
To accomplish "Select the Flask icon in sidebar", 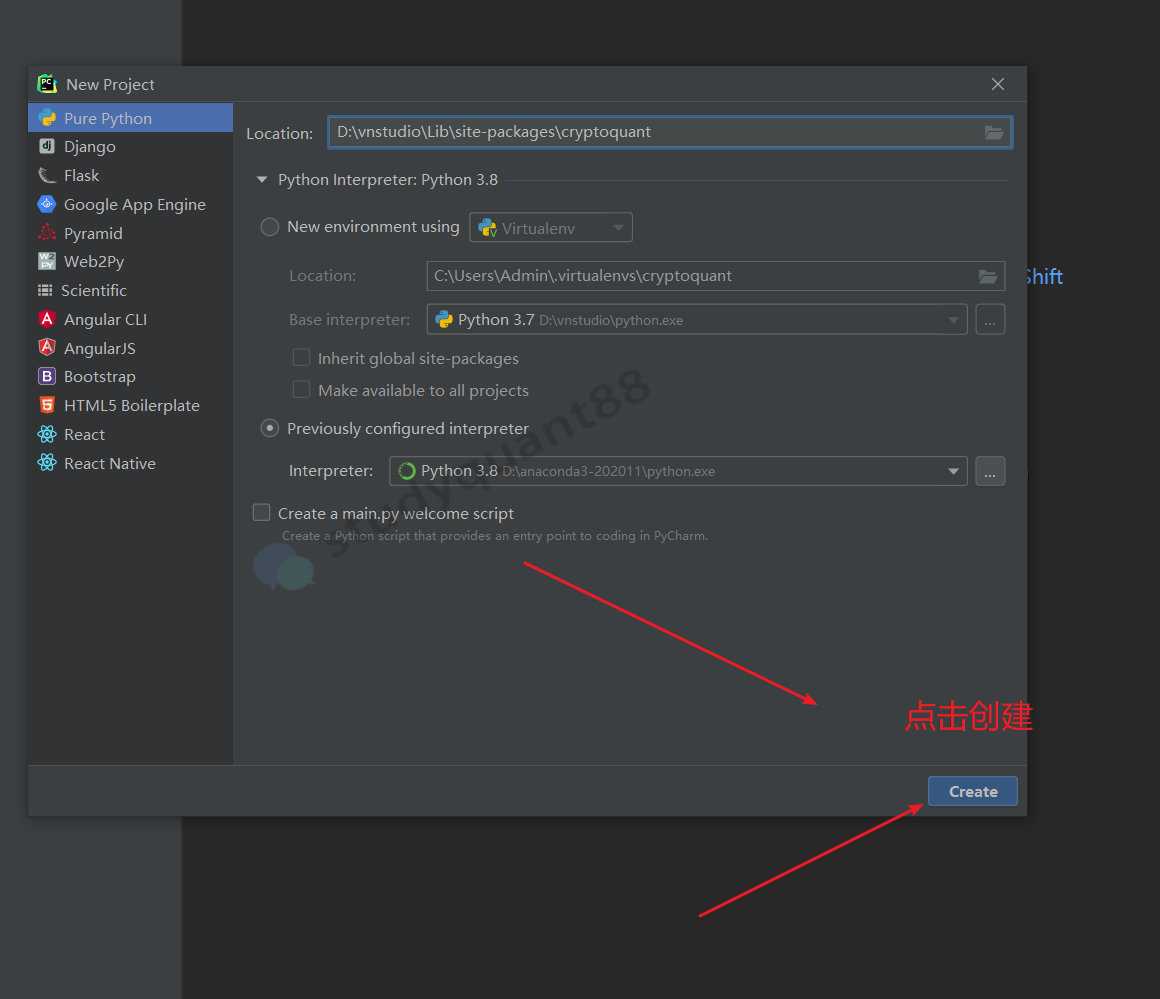I will point(47,176).
